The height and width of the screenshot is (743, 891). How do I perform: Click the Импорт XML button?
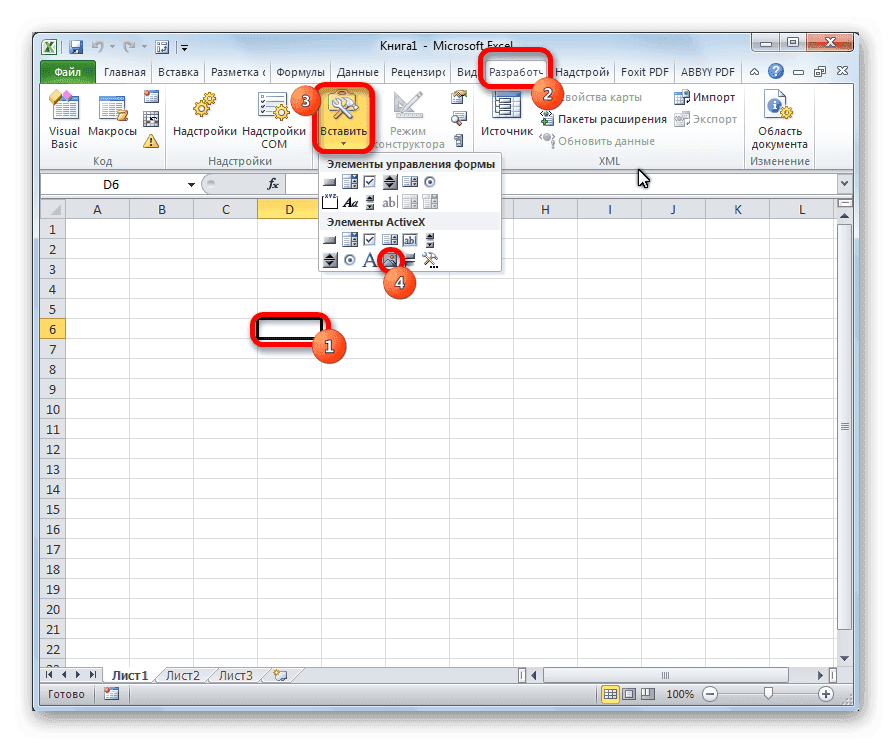point(711,96)
